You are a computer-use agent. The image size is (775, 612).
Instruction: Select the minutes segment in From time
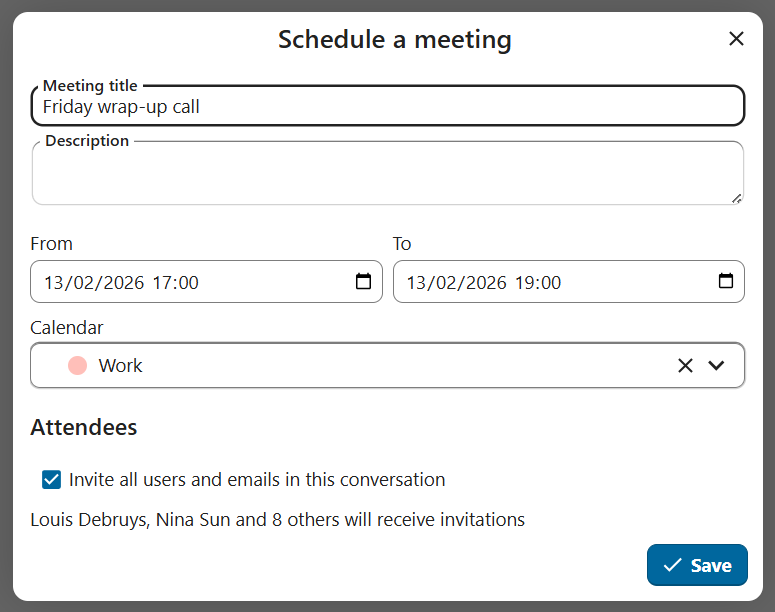(187, 283)
